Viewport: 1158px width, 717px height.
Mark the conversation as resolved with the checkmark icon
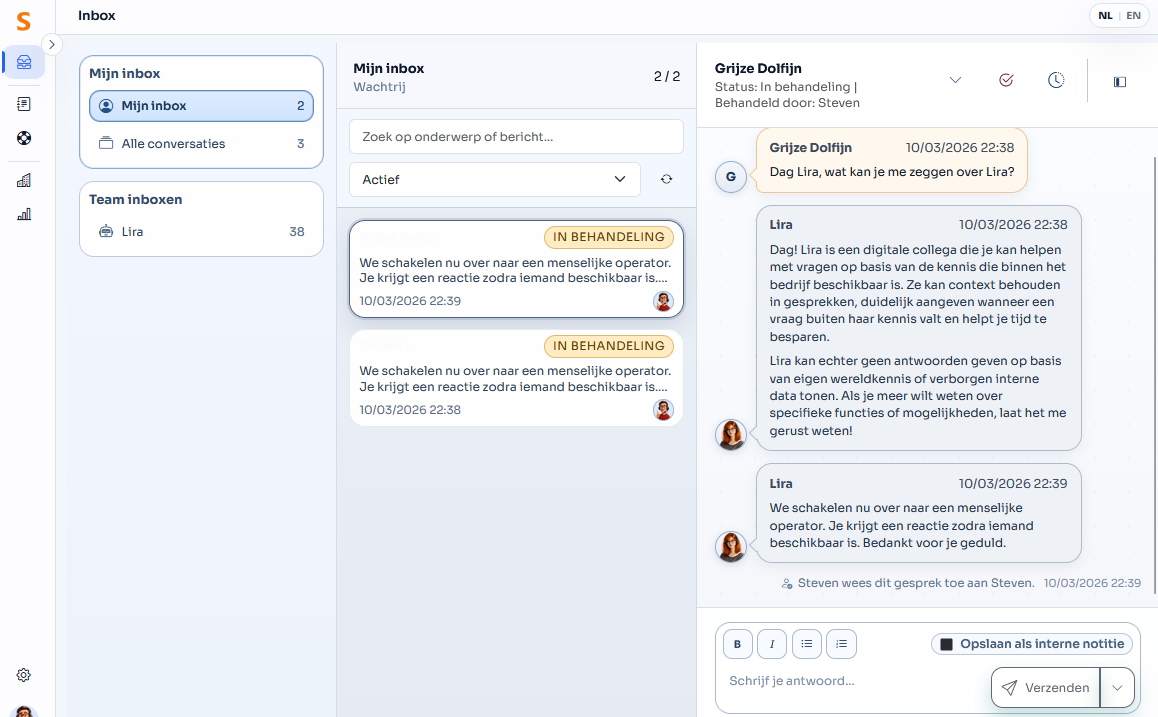(1006, 80)
